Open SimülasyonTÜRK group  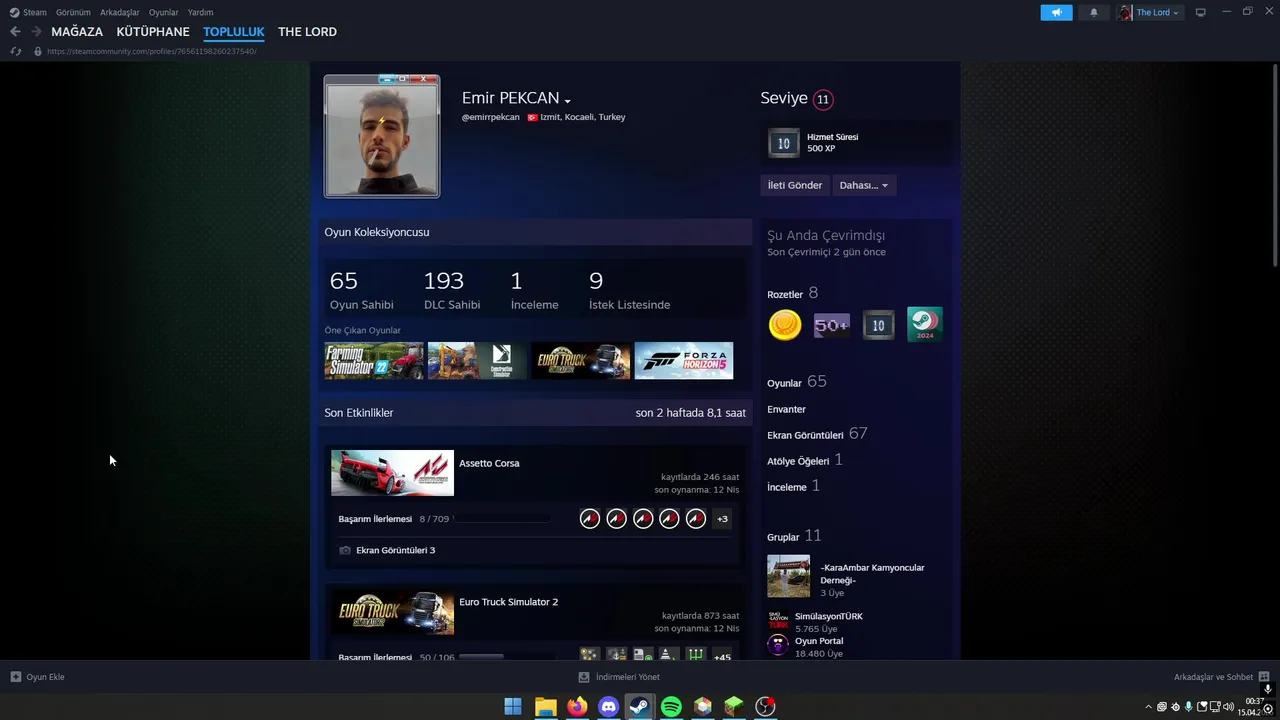tap(829, 616)
